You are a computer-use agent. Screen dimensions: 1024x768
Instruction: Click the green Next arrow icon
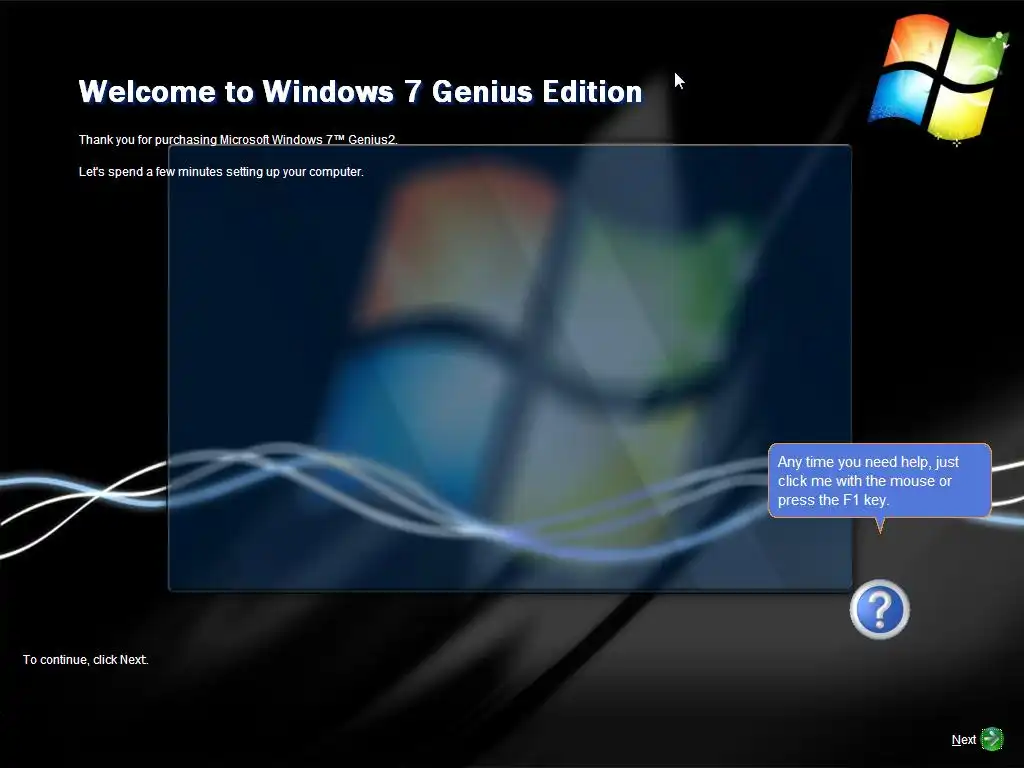coord(992,739)
